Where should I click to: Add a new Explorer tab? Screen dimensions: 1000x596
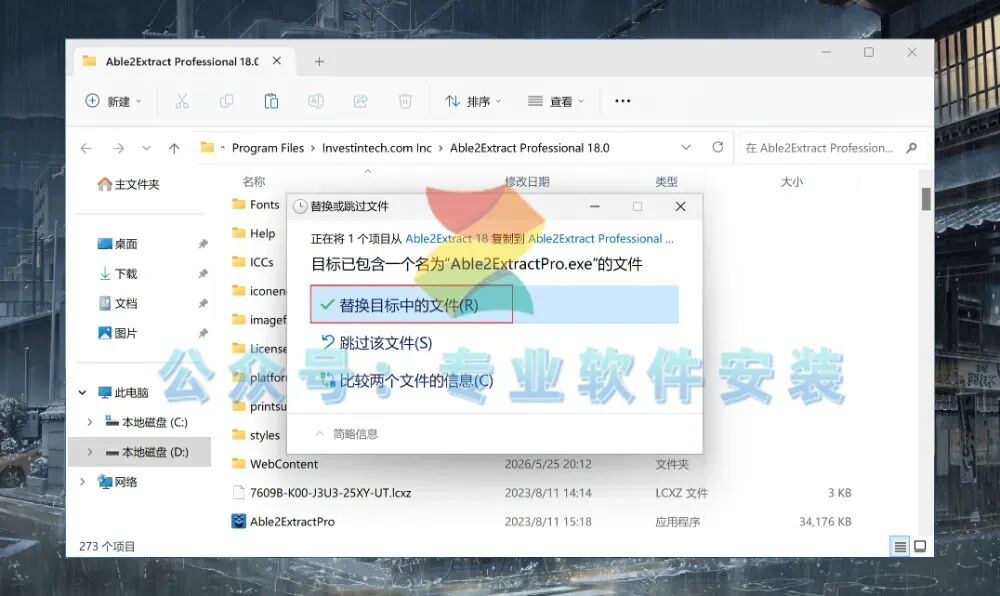[x=320, y=61]
